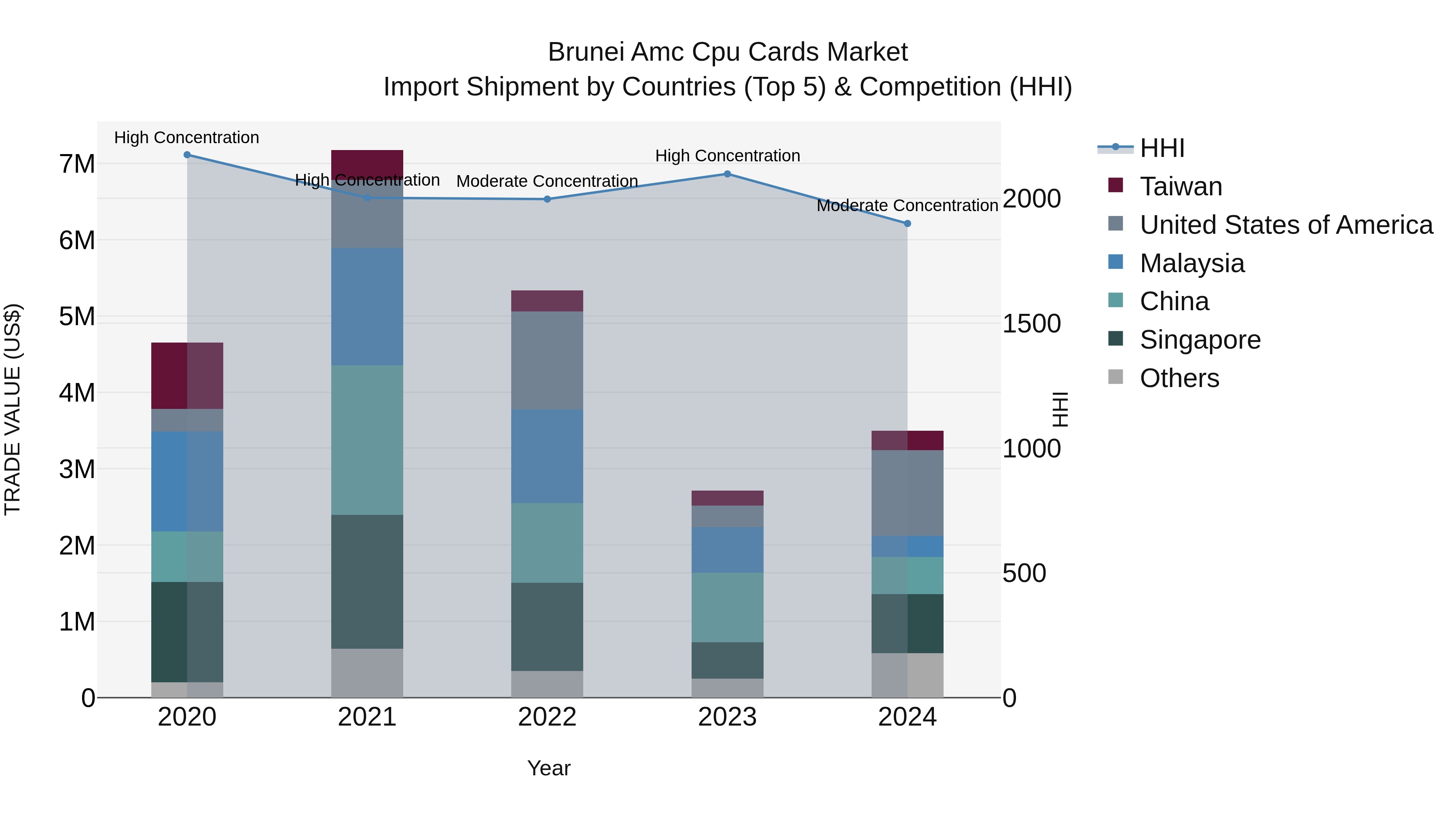Click the 2020 Taiwan bar segment
Screen dimensions: 1456x819
click(x=187, y=376)
